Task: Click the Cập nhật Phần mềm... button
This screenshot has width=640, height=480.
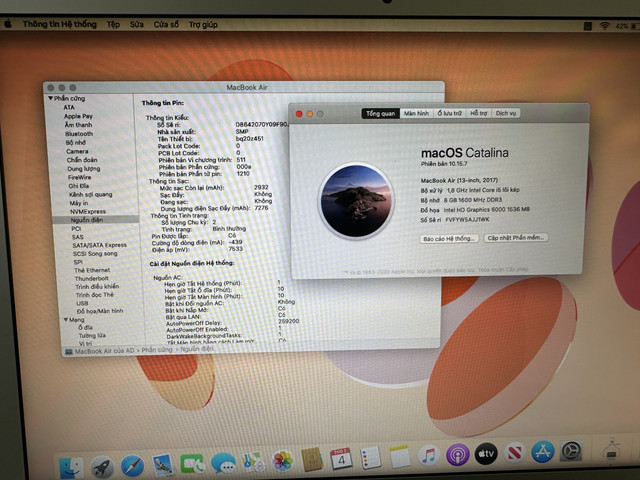Action: point(516,238)
